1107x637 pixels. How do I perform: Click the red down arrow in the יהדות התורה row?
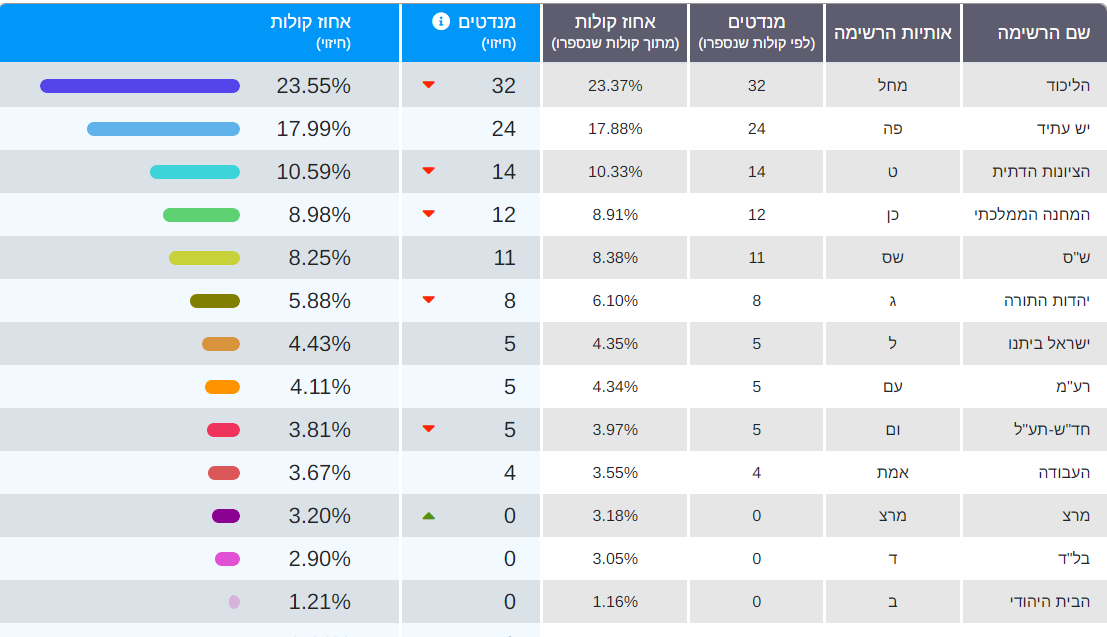click(428, 299)
